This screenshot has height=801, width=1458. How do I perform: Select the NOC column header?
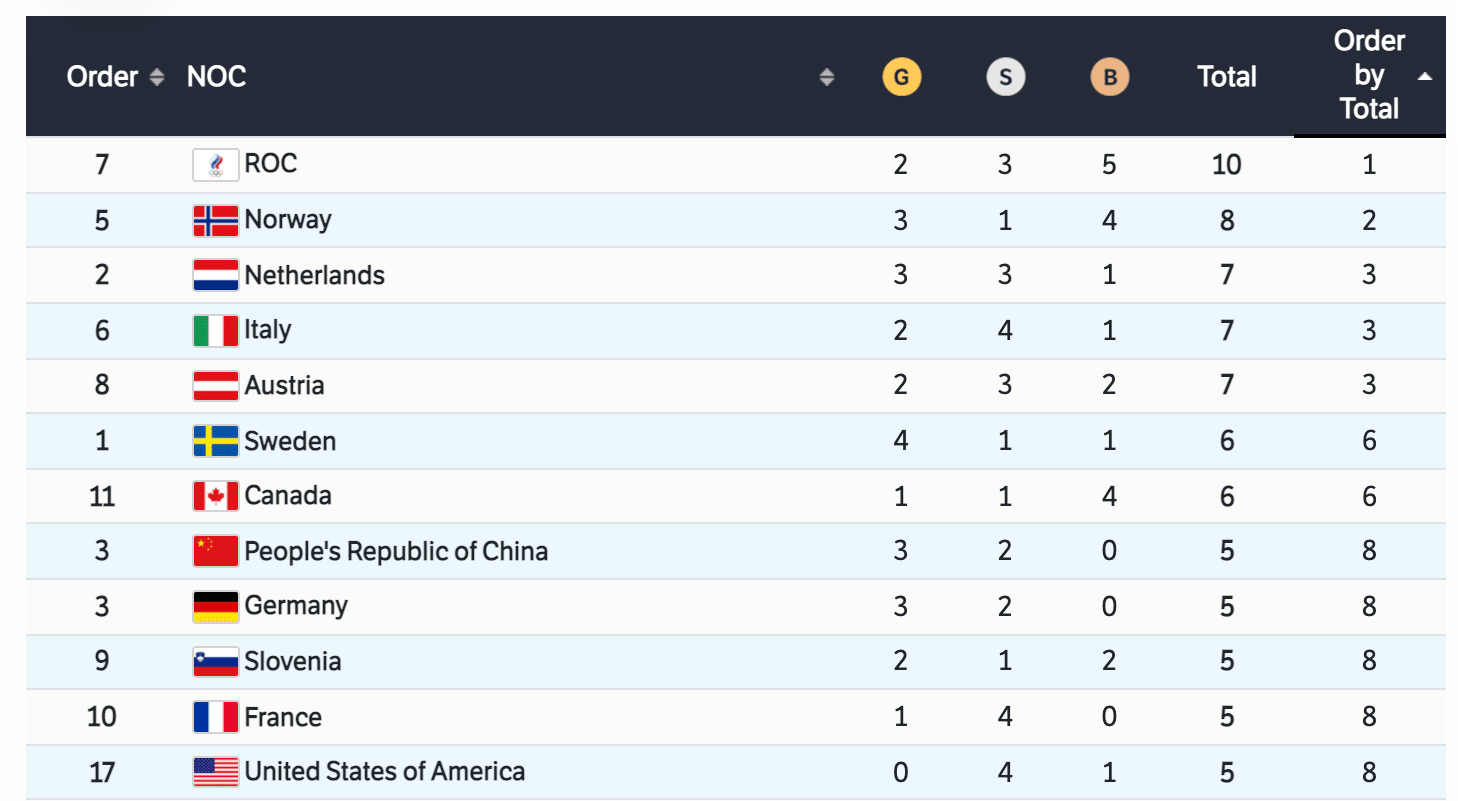point(216,77)
